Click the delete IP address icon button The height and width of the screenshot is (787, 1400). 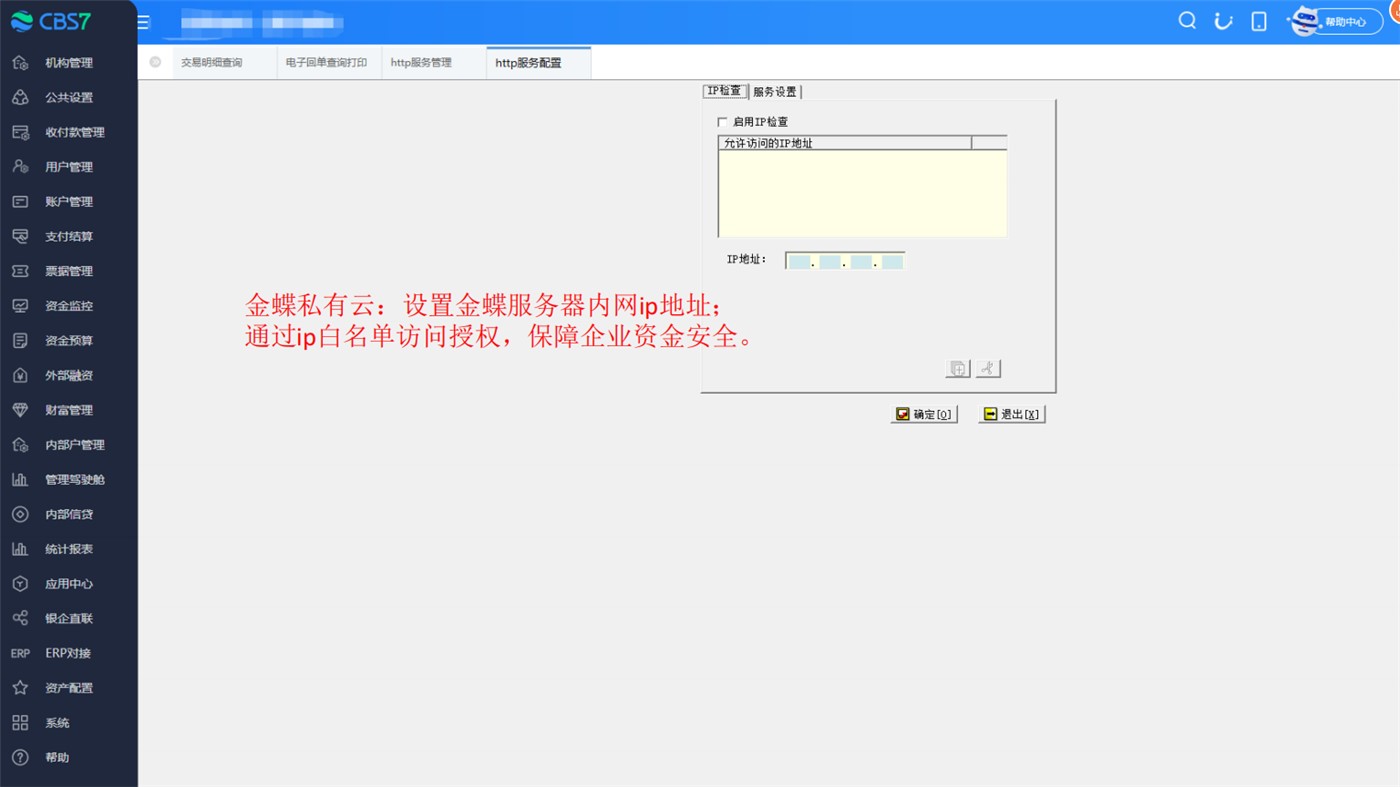988,368
